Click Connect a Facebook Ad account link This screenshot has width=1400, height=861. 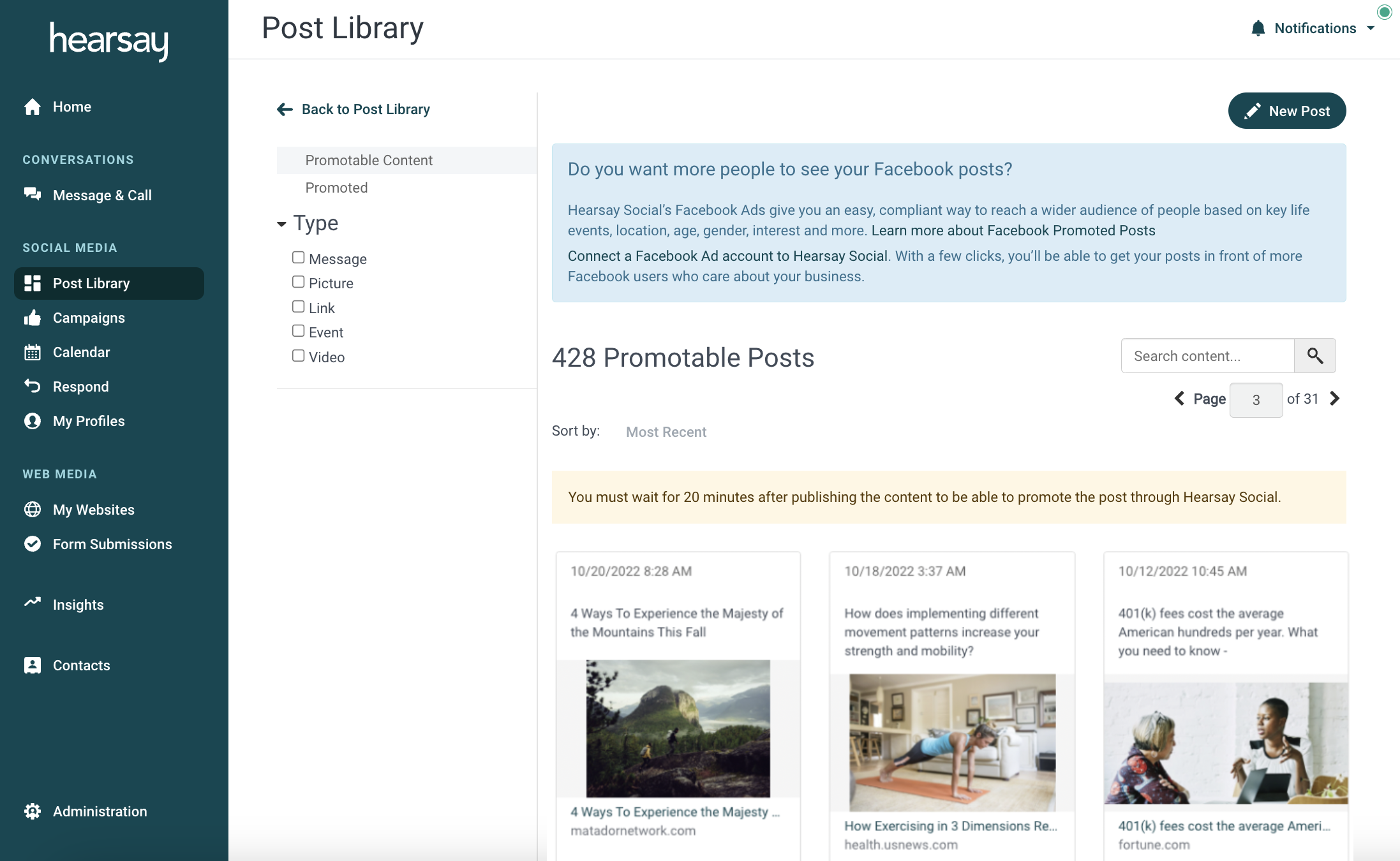[727, 256]
